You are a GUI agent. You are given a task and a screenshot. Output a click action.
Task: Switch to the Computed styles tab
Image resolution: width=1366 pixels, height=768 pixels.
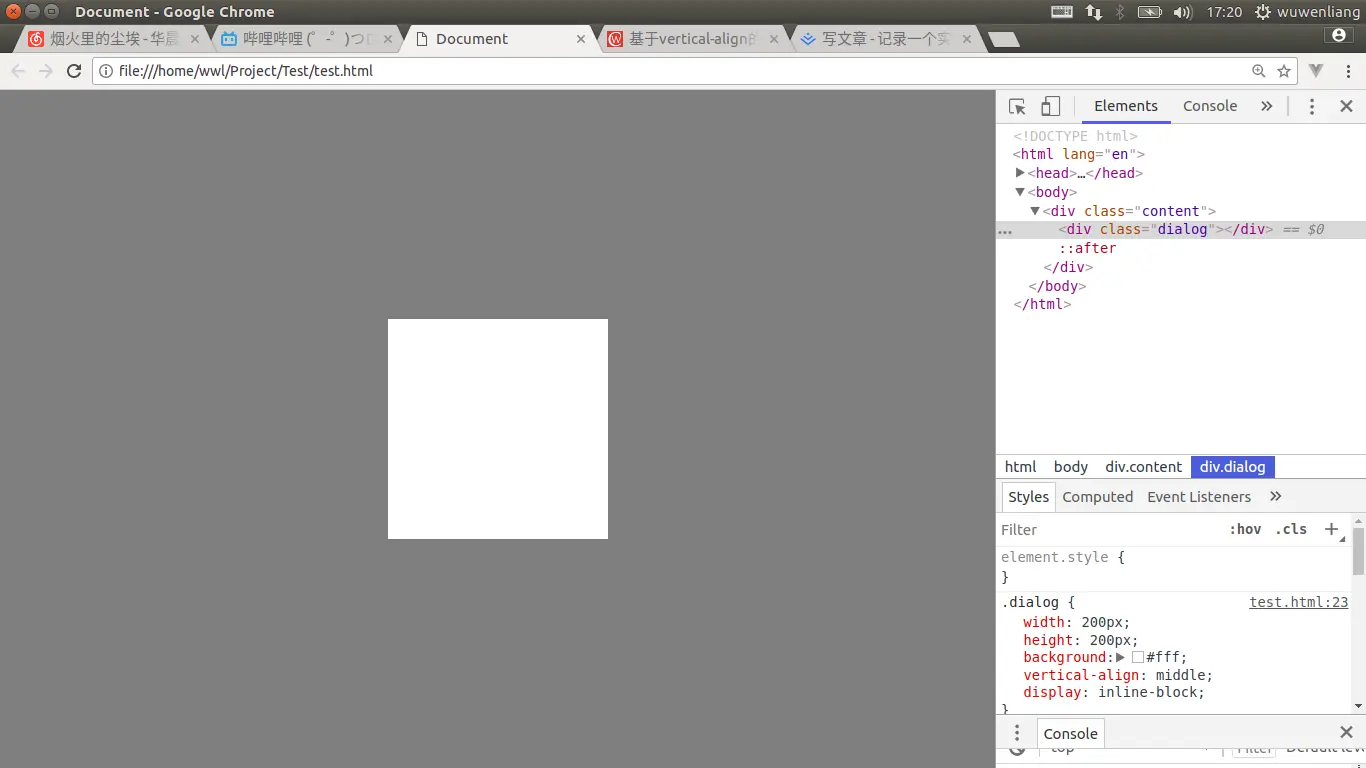coord(1098,497)
